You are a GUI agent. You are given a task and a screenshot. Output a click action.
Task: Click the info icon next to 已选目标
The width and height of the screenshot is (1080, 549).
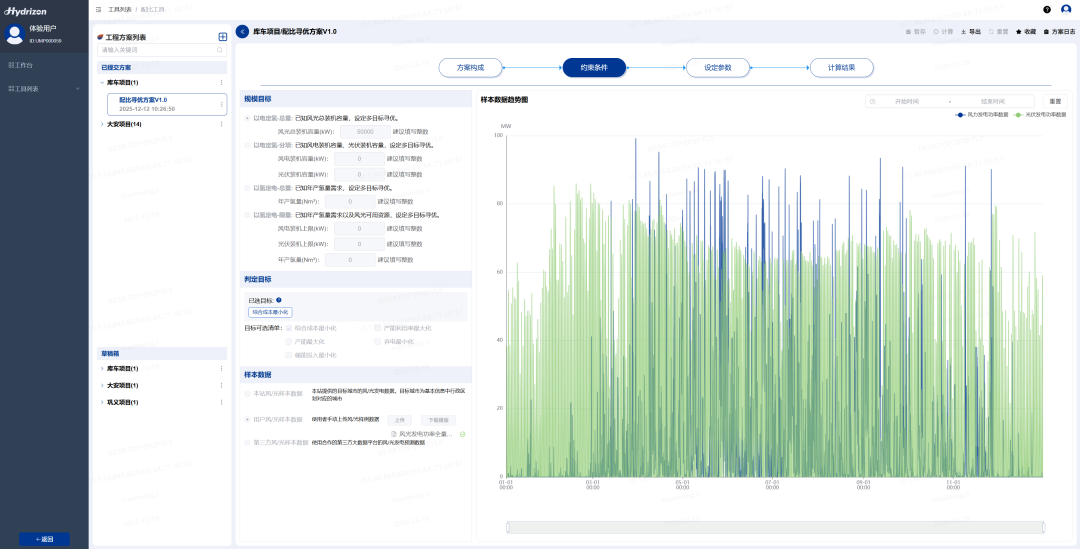(278, 300)
